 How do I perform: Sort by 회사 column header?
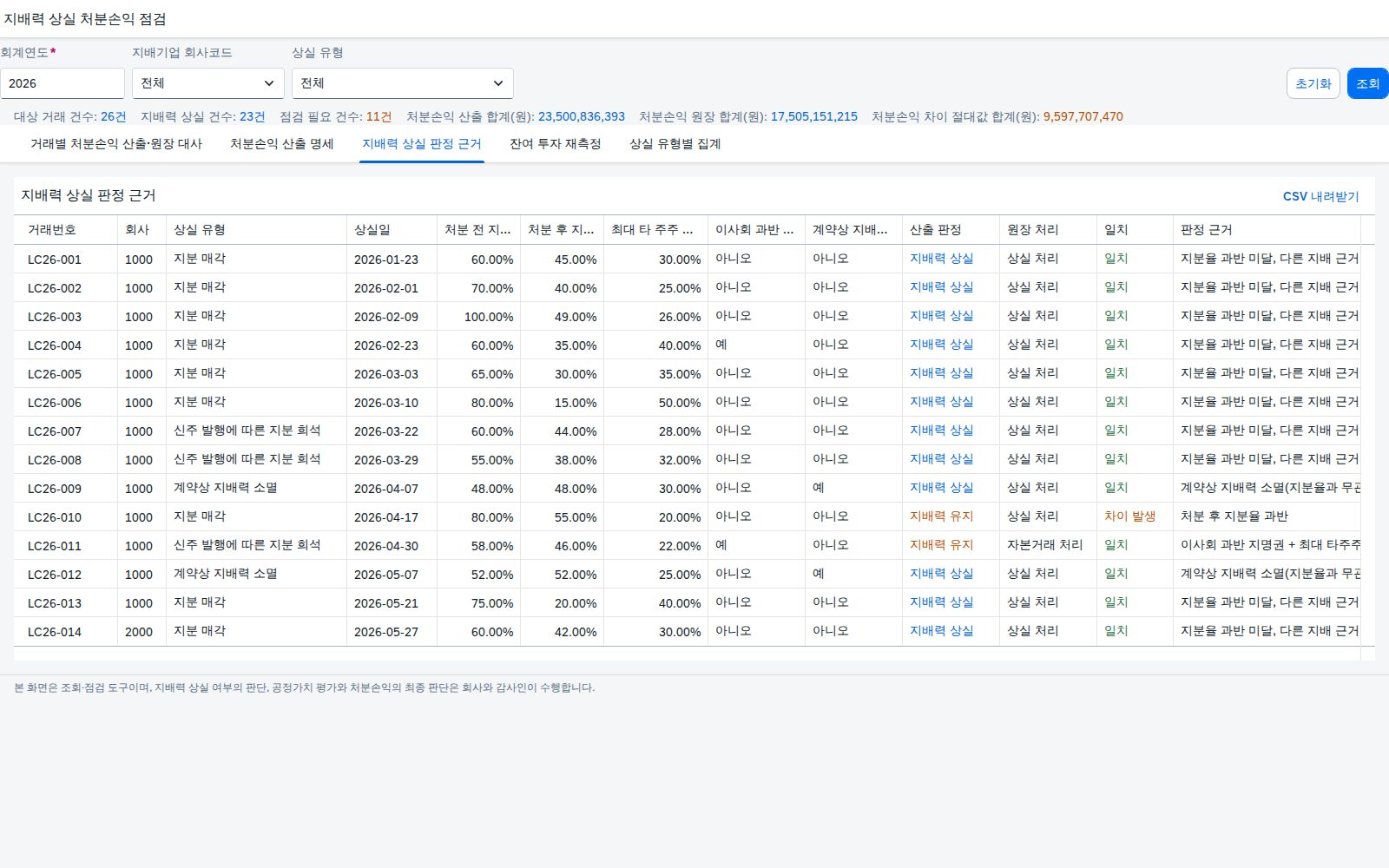click(x=142, y=230)
